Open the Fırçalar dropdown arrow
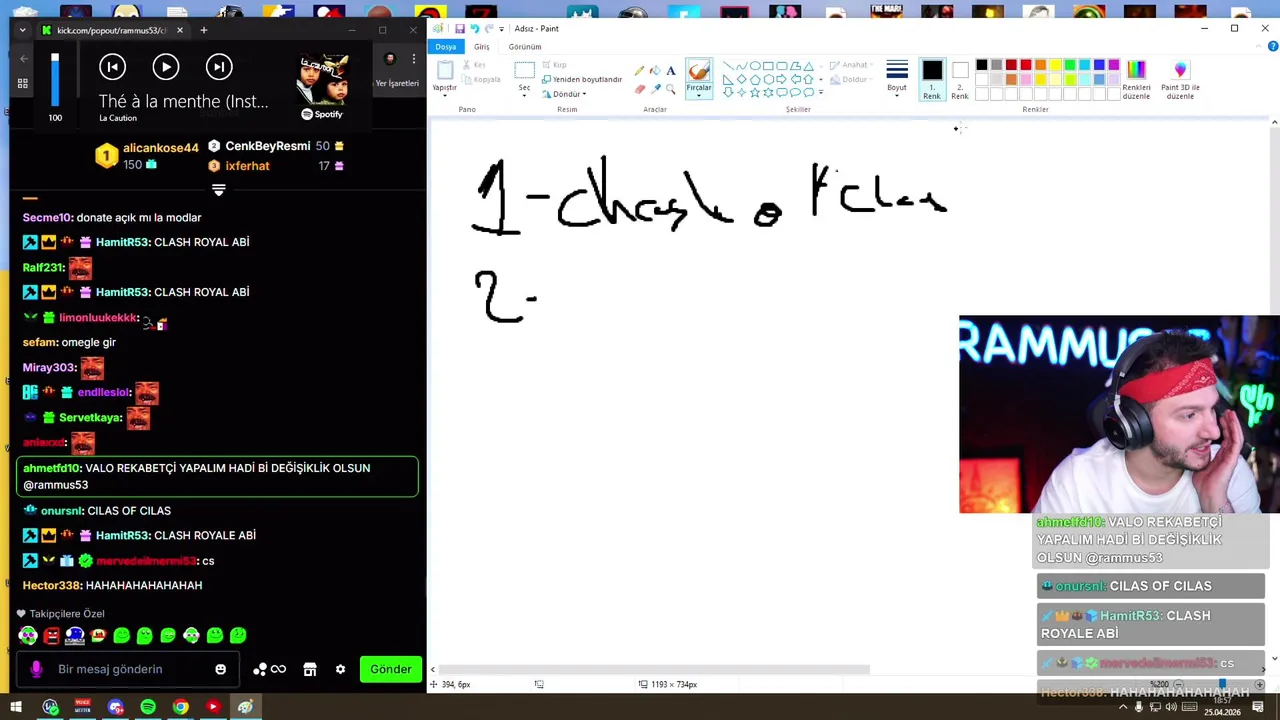 click(x=699, y=97)
